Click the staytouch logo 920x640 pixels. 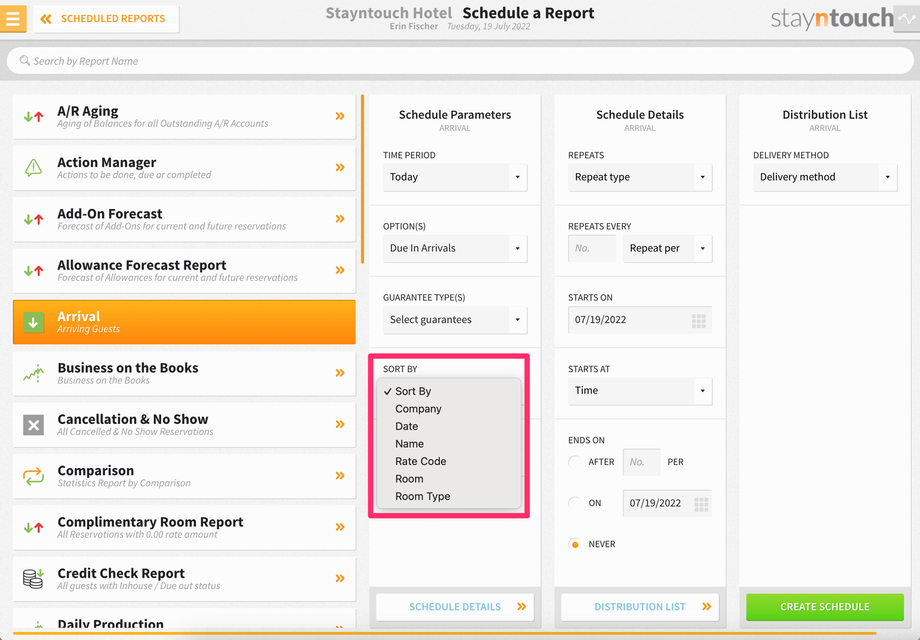(x=831, y=19)
